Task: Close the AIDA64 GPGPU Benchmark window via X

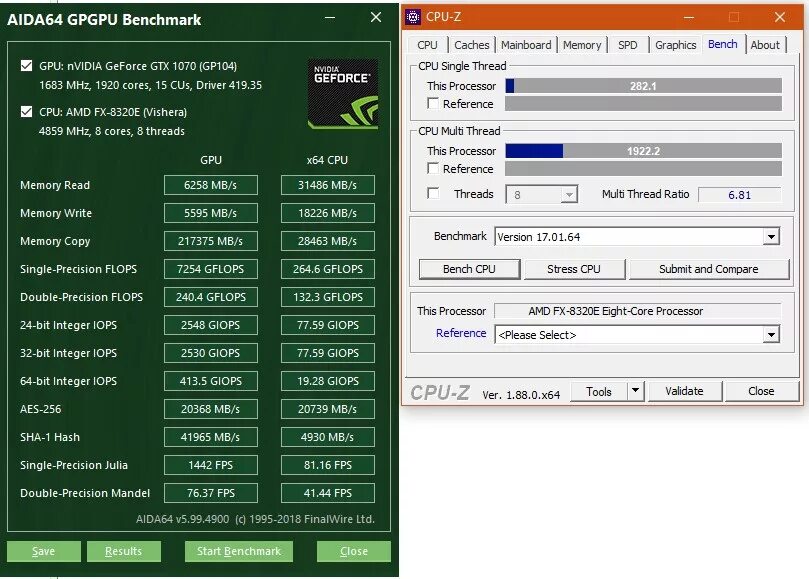Action: point(376,18)
